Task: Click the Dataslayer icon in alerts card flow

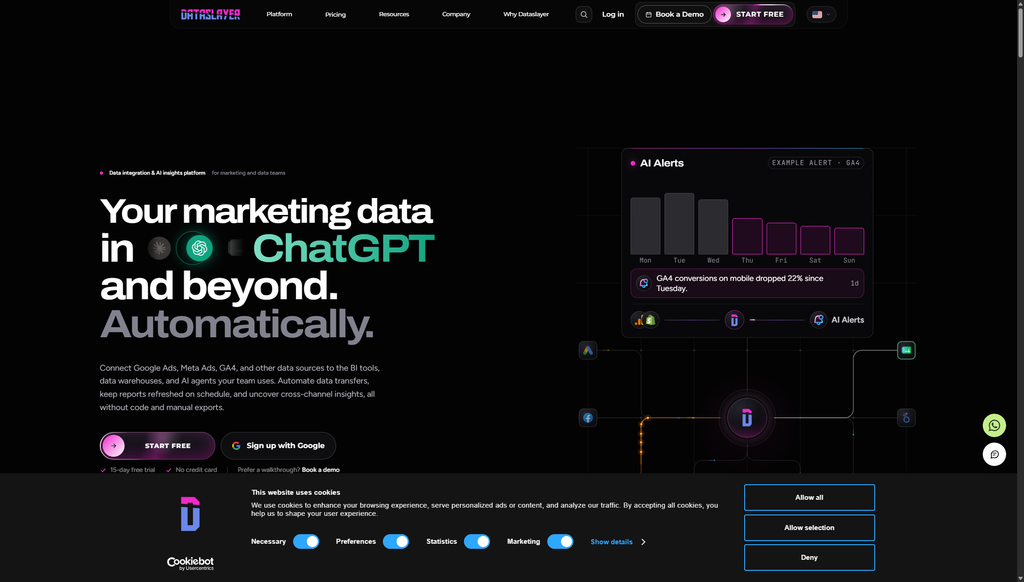Action: tap(734, 320)
